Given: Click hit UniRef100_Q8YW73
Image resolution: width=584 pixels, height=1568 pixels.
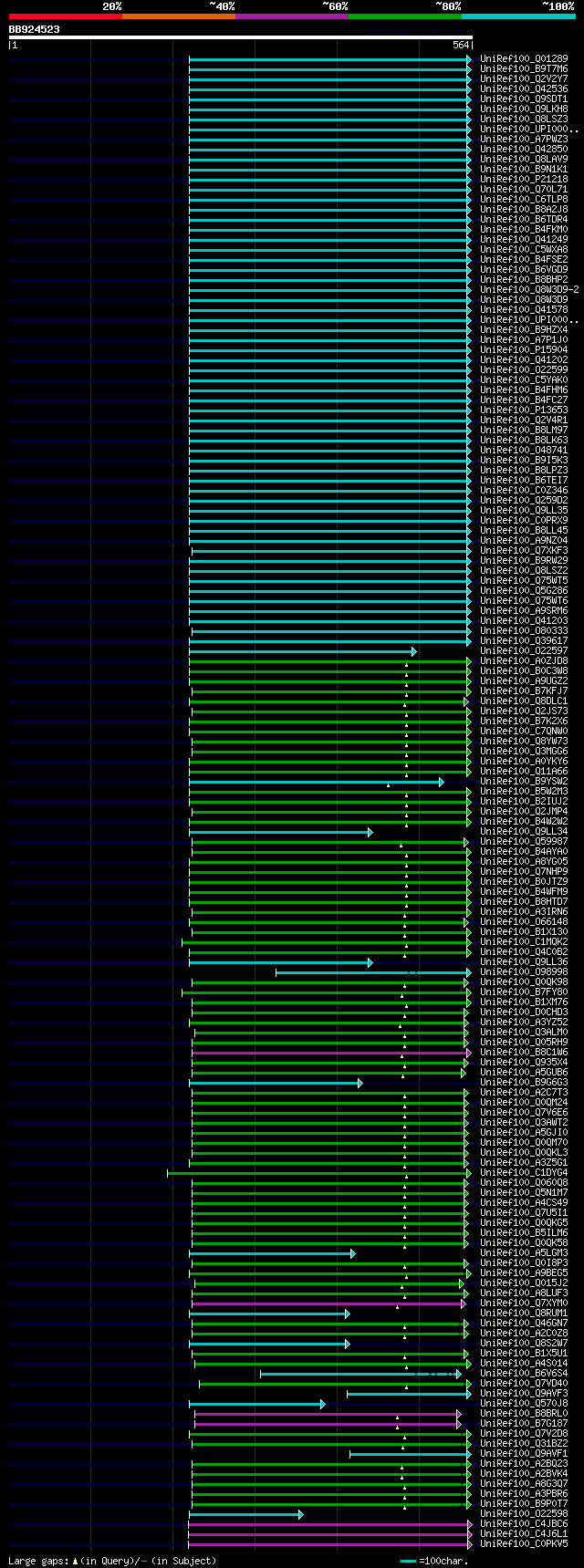Looking at the screenshot, I should [524, 742].
